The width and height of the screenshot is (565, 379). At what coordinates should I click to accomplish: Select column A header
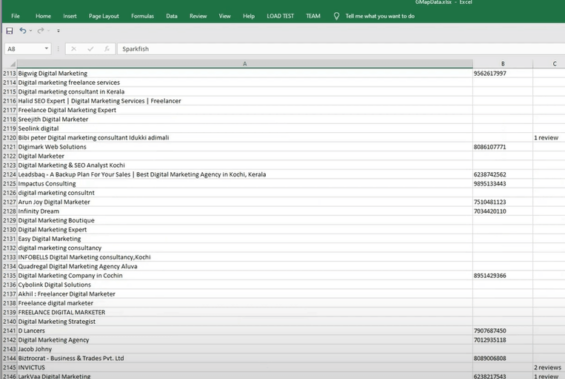click(245, 64)
